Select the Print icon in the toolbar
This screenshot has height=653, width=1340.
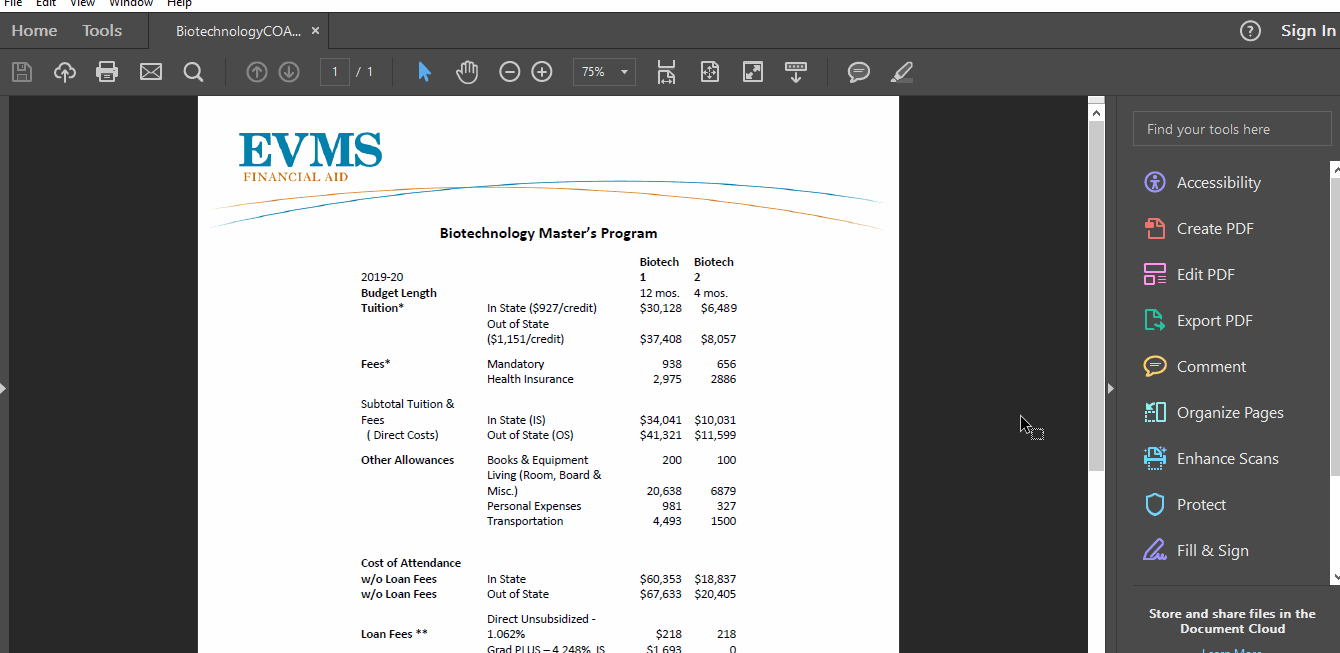[106, 71]
